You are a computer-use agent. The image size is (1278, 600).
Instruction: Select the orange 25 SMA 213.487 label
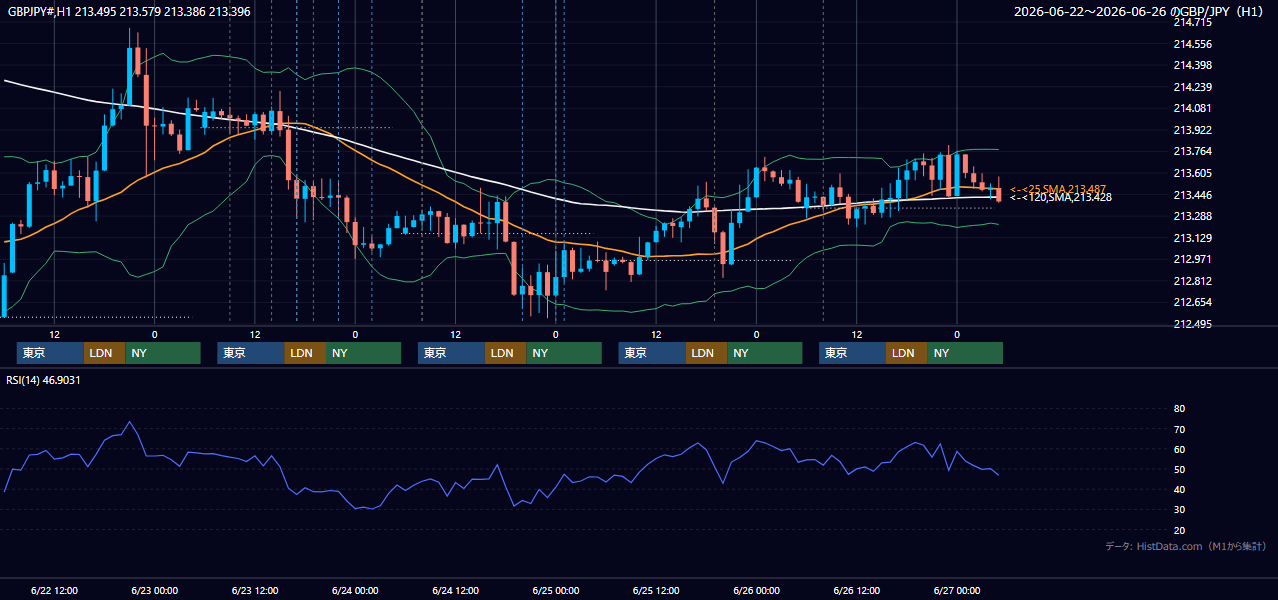(1058, 189)
